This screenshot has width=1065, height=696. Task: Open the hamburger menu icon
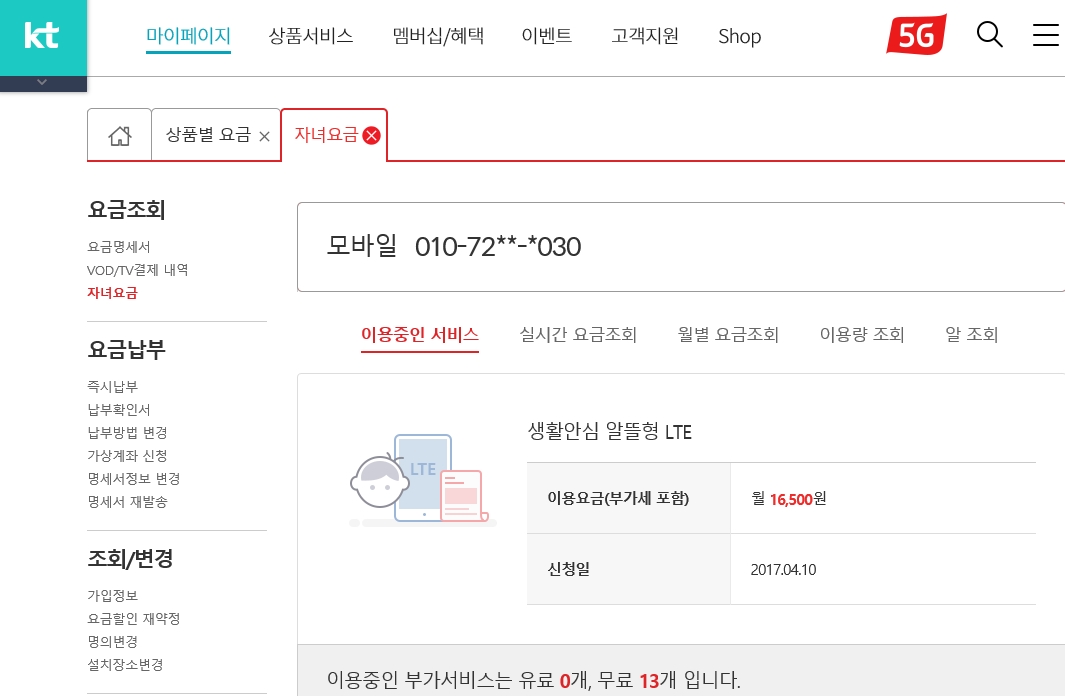coord(1045,35)
